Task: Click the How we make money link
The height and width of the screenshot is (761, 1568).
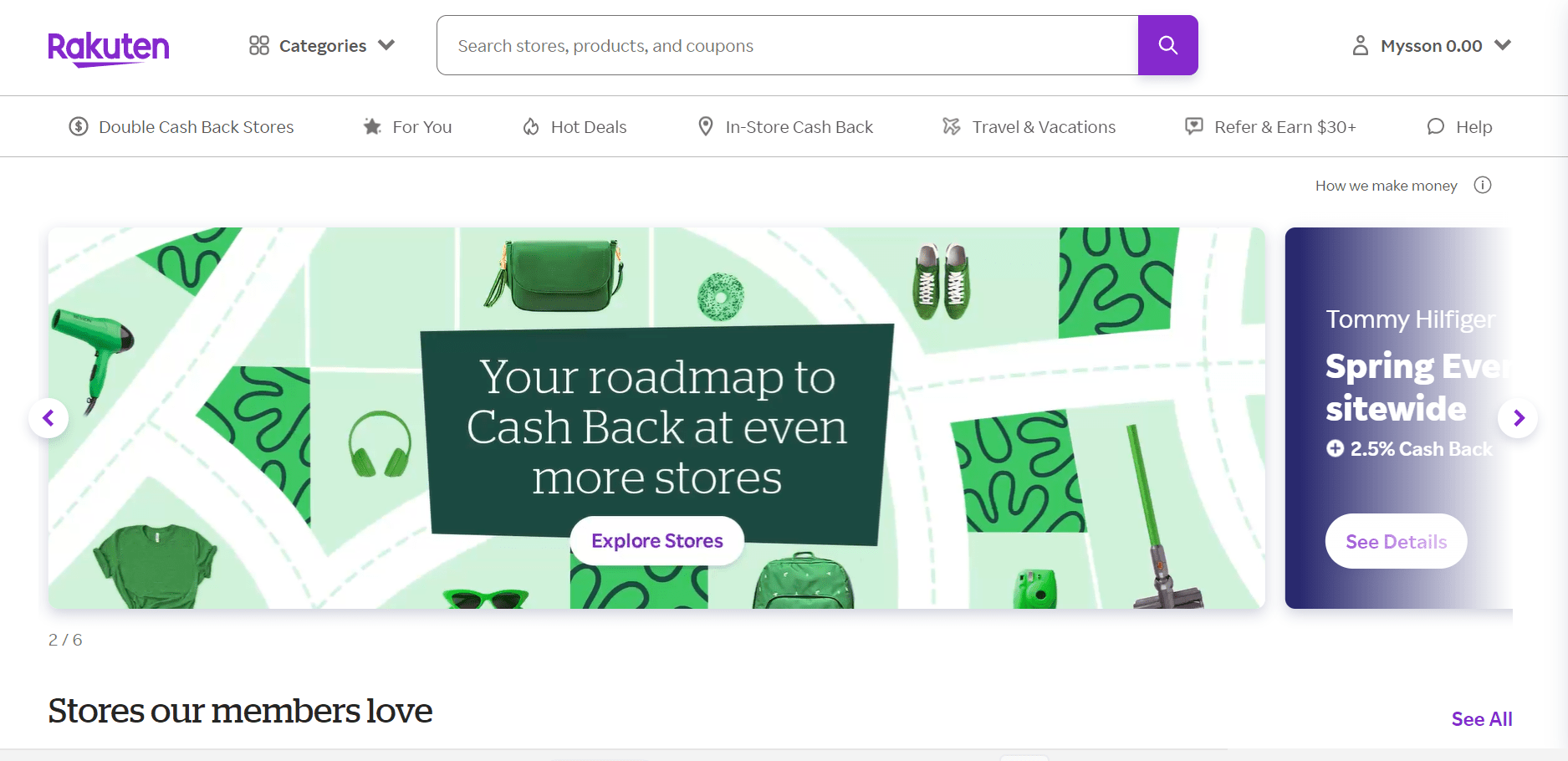Action: 1386,186
